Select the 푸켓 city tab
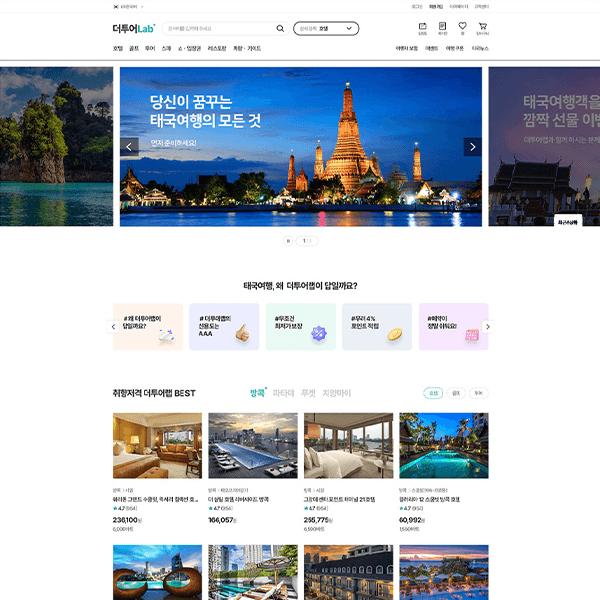This screenshot has width=600, height=600. click(x=308, y=393)
